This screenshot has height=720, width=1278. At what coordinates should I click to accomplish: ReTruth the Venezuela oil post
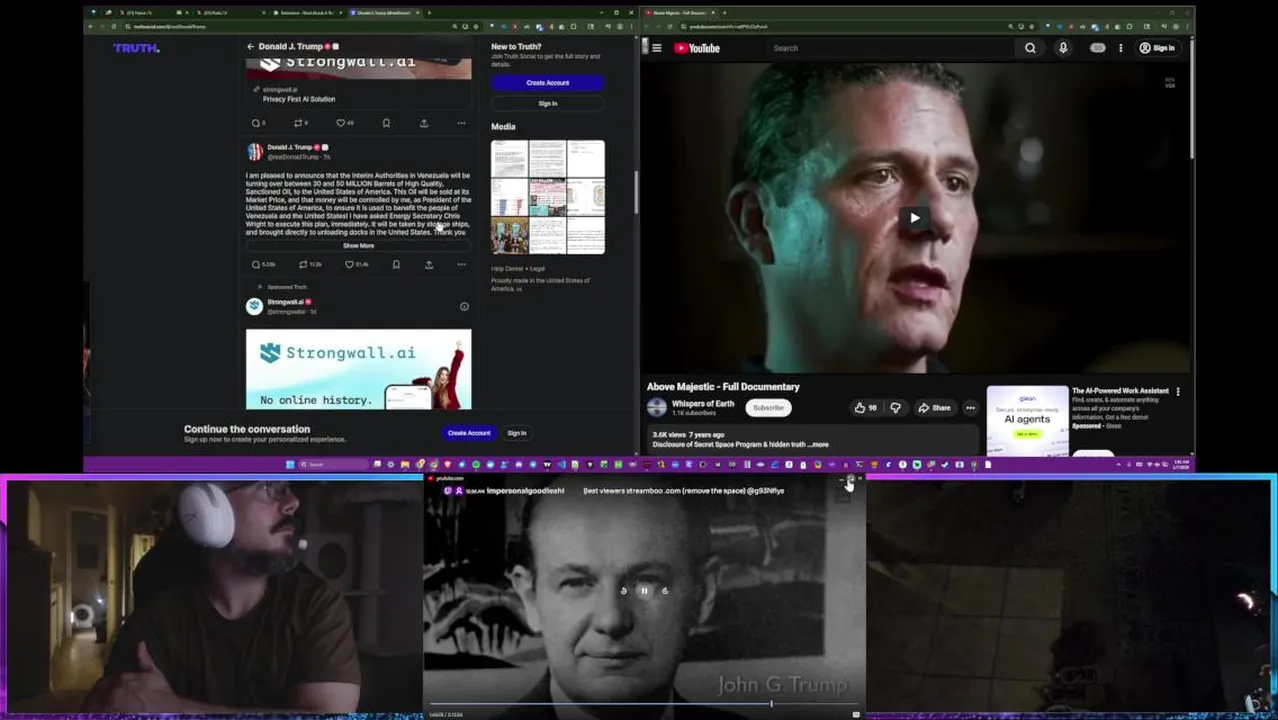pos(310,265)
